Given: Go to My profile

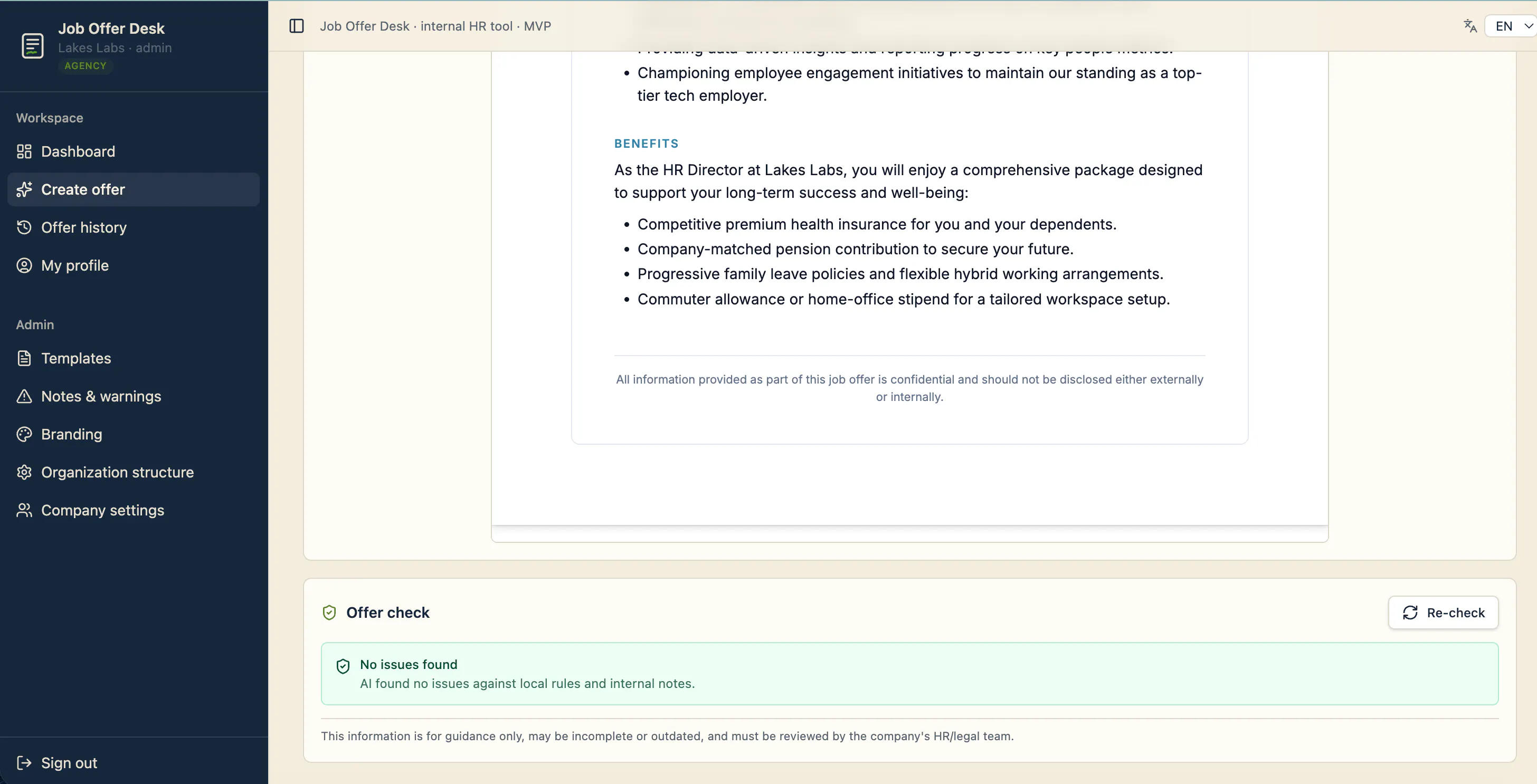Looking at the screenshot, I should pos(134,266).
